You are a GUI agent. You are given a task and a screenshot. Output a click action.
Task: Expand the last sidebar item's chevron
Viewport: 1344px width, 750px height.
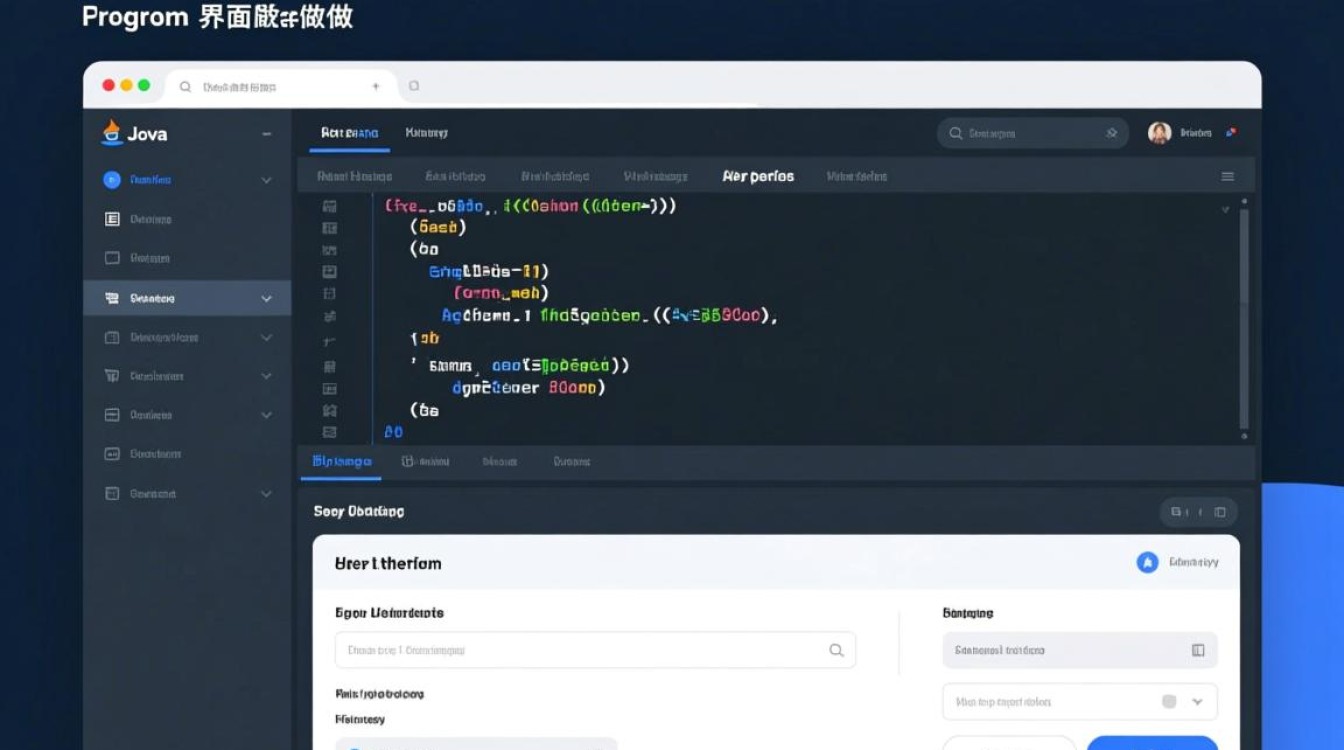tap(266, 493)
